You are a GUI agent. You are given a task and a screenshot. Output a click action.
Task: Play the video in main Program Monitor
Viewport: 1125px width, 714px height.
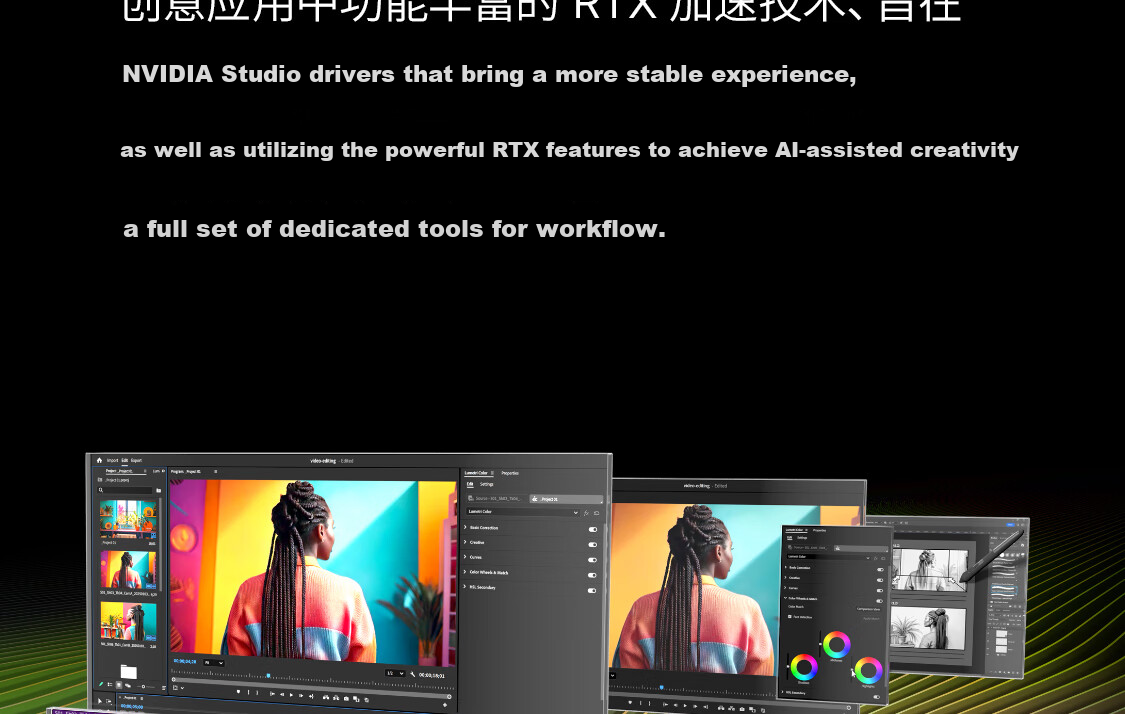[x=291, y=695]
